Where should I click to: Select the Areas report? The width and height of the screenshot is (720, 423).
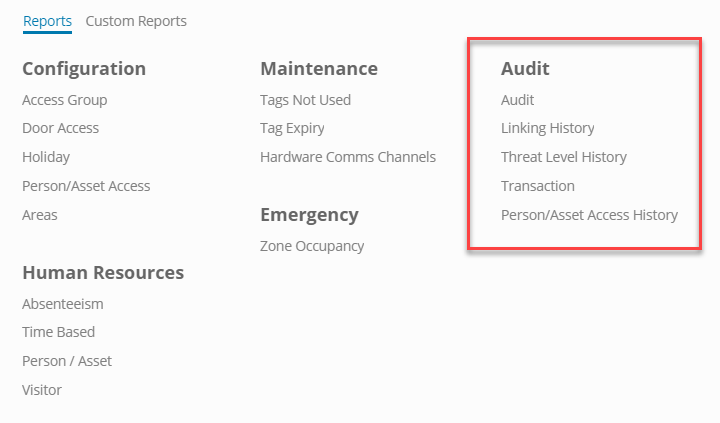click(x=40, y=215)
